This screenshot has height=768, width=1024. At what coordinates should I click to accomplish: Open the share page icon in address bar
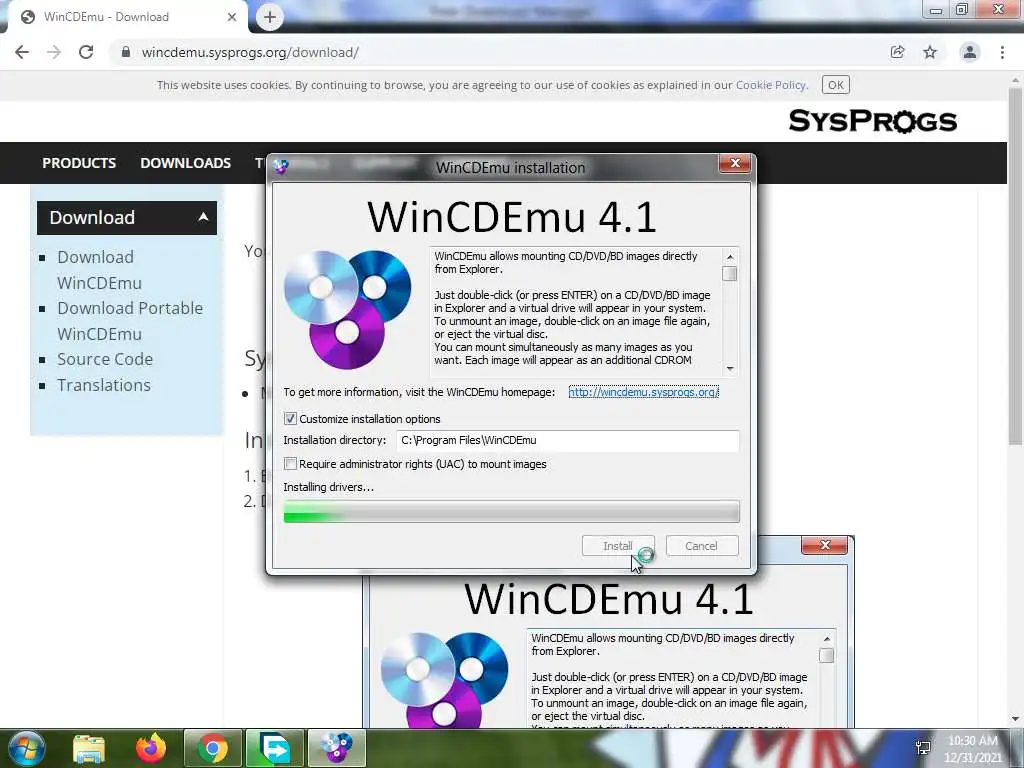click(897, 52)
